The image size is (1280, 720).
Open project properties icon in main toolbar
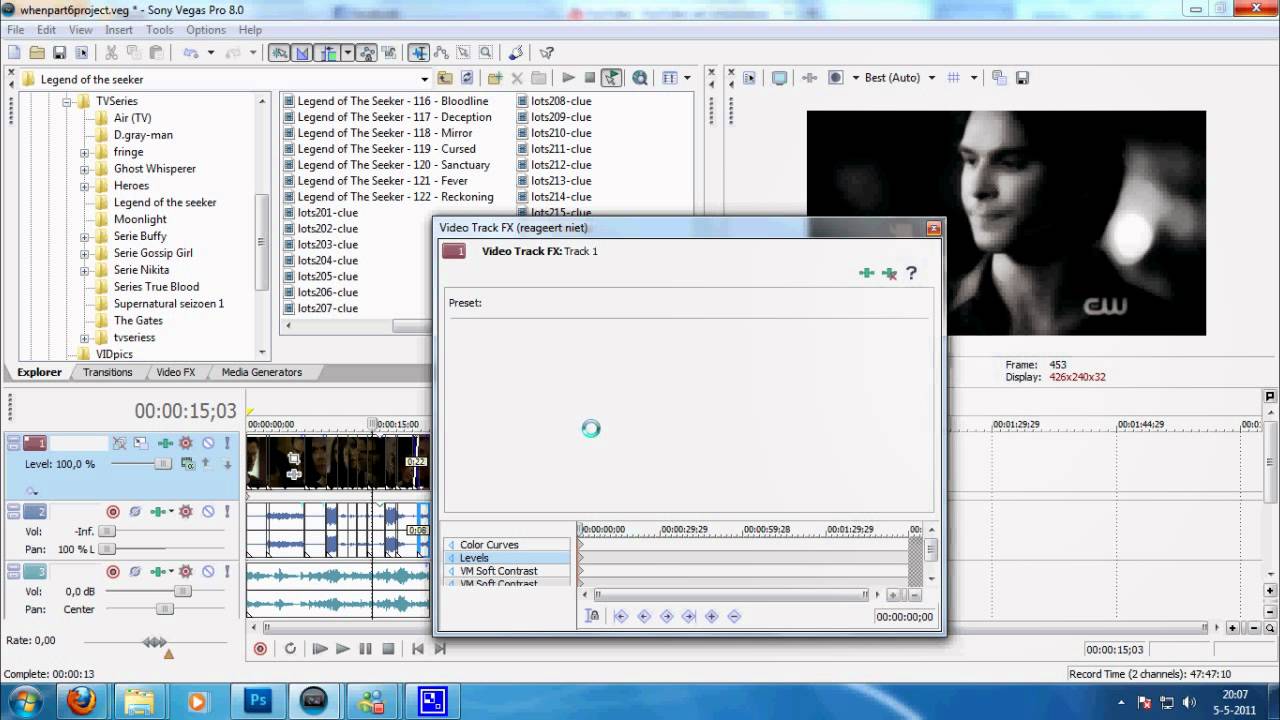(81, 53)
